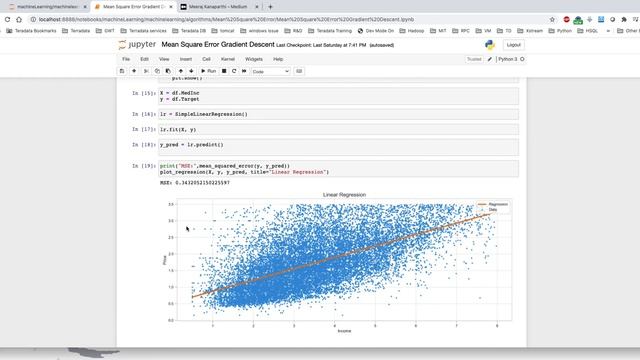The width and height of the screenshot is (640, 360).
Task: Expand more bookmarks chevron
Action: tap(608, 31)
